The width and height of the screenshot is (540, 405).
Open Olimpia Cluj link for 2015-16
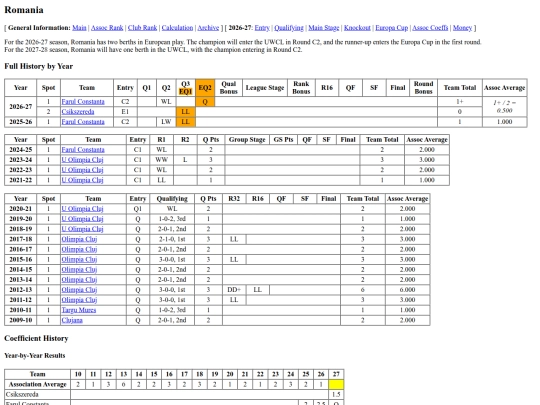(x=79, y=259)
